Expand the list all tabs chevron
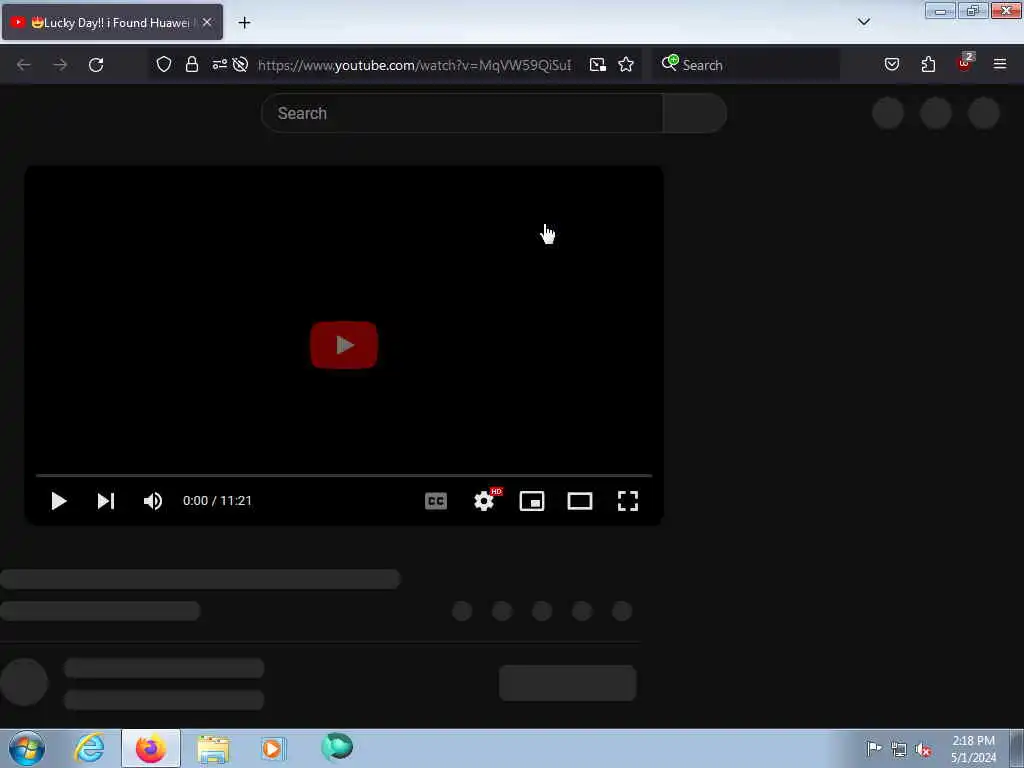 (863, 22)
